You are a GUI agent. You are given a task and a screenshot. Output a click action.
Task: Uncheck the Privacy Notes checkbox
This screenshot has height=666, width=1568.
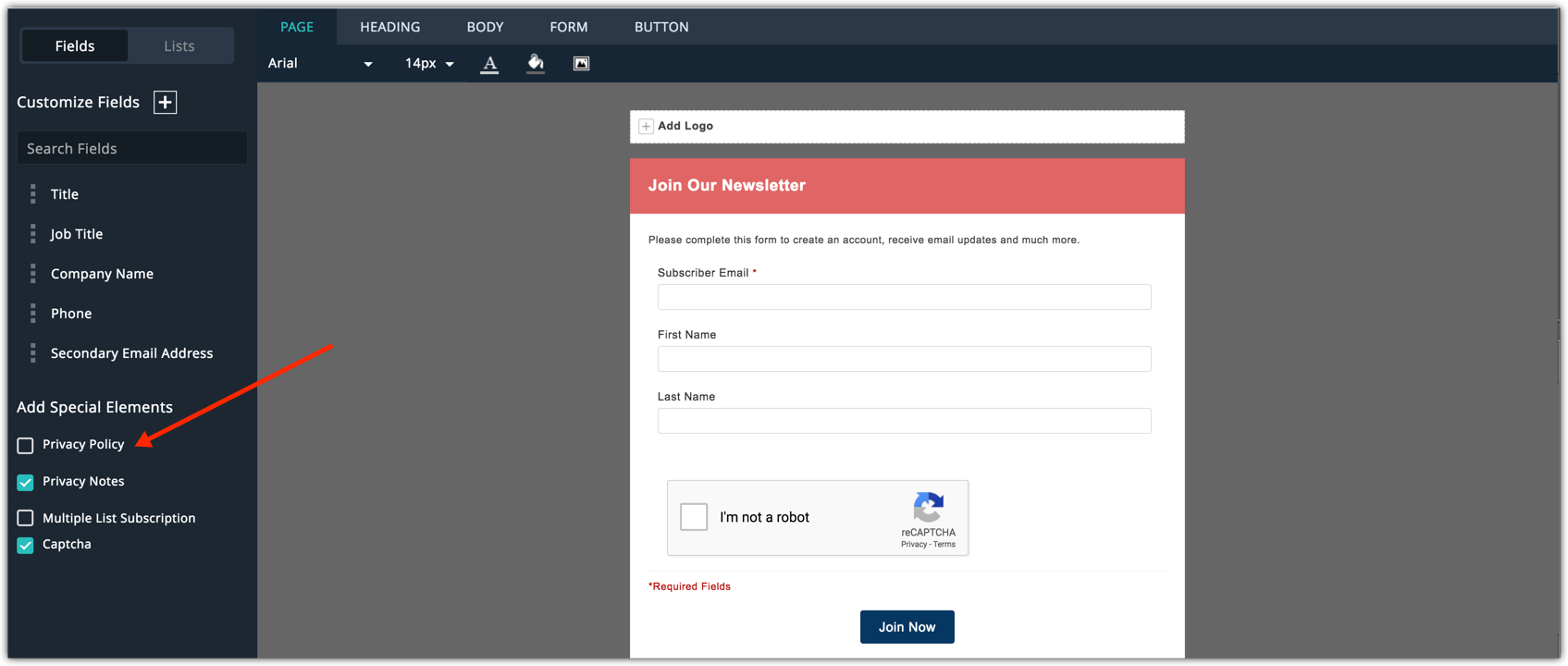25,483
